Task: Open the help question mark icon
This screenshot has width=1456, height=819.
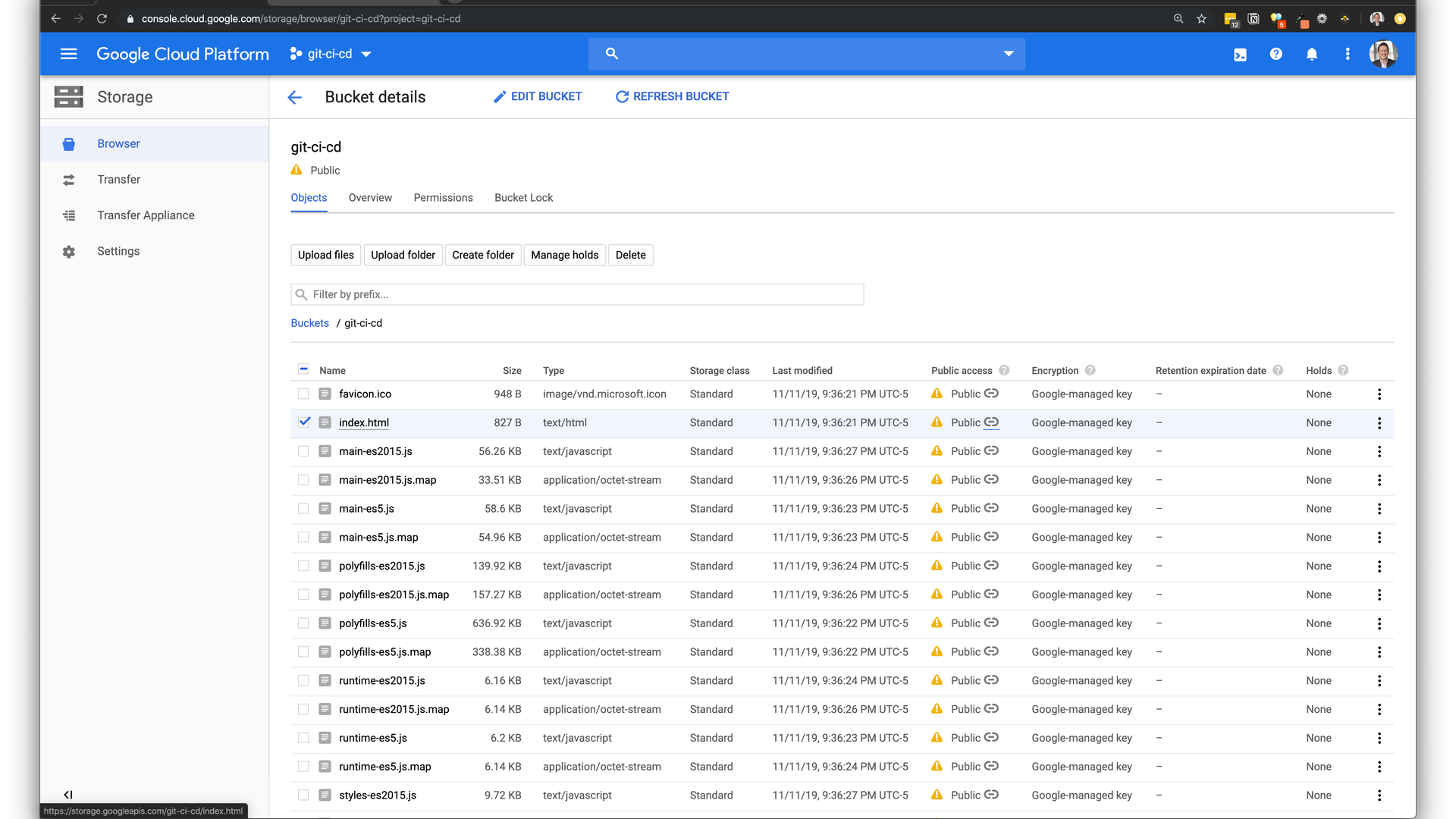Action: [x=1276, y=54]
